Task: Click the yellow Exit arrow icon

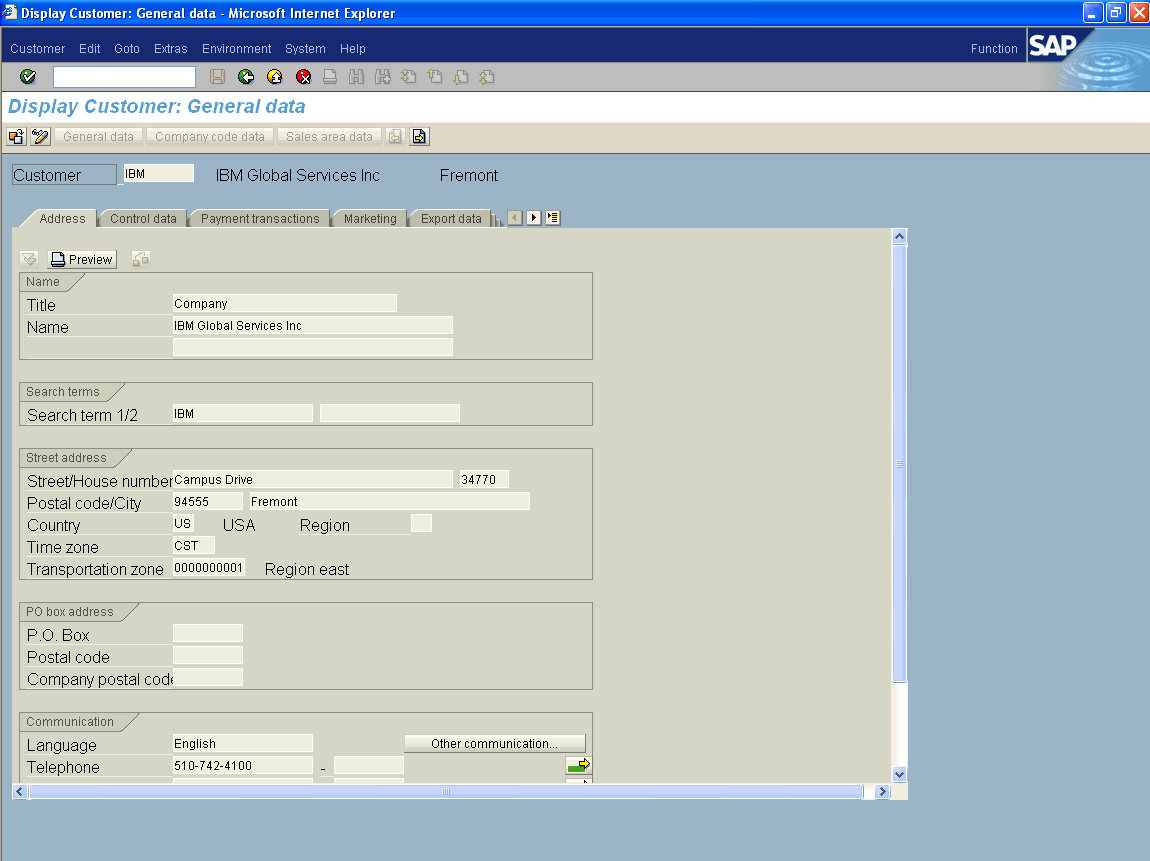Action: [274, 76]
